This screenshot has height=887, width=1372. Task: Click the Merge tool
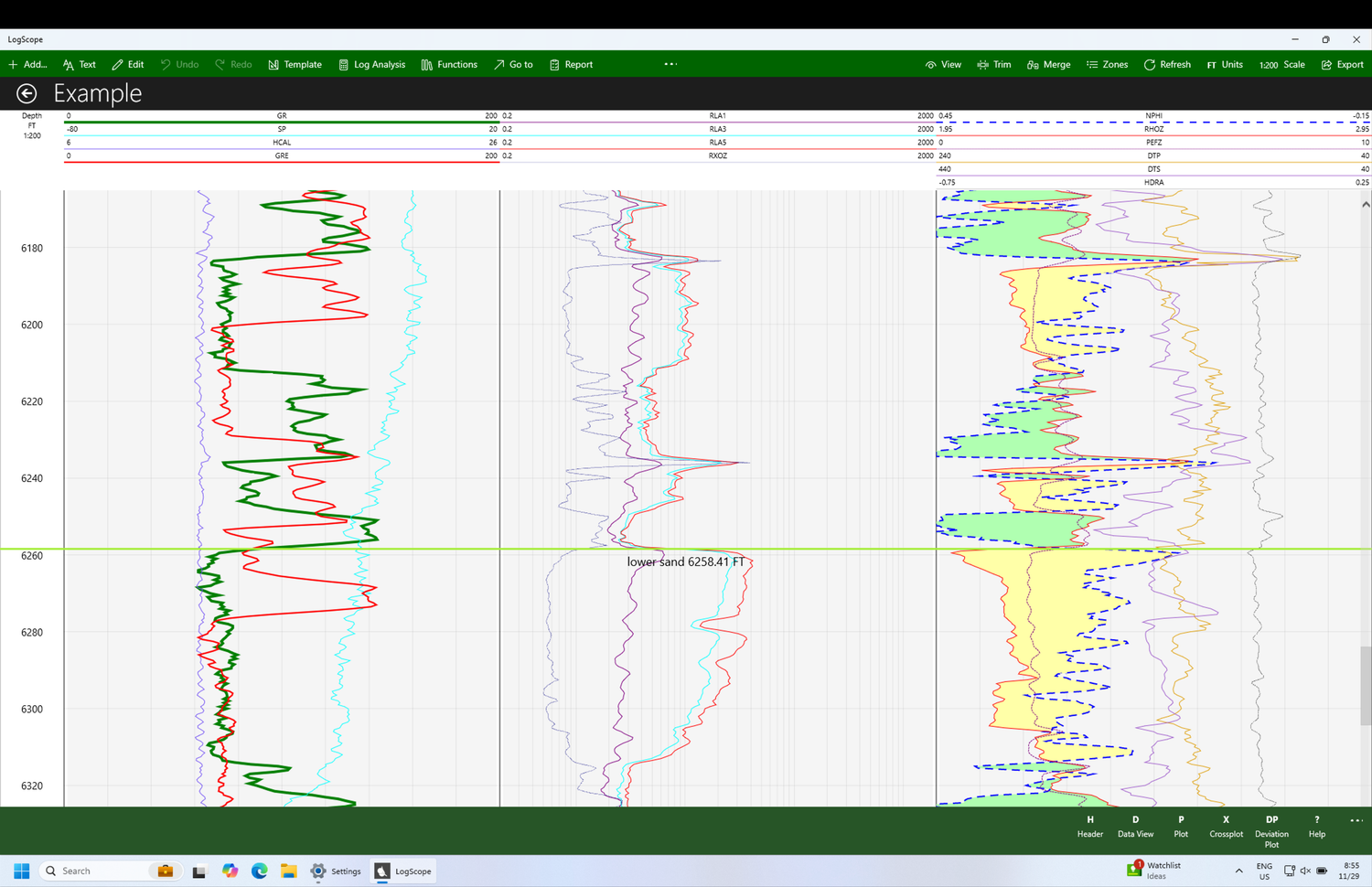click(x=1048, y=65)
